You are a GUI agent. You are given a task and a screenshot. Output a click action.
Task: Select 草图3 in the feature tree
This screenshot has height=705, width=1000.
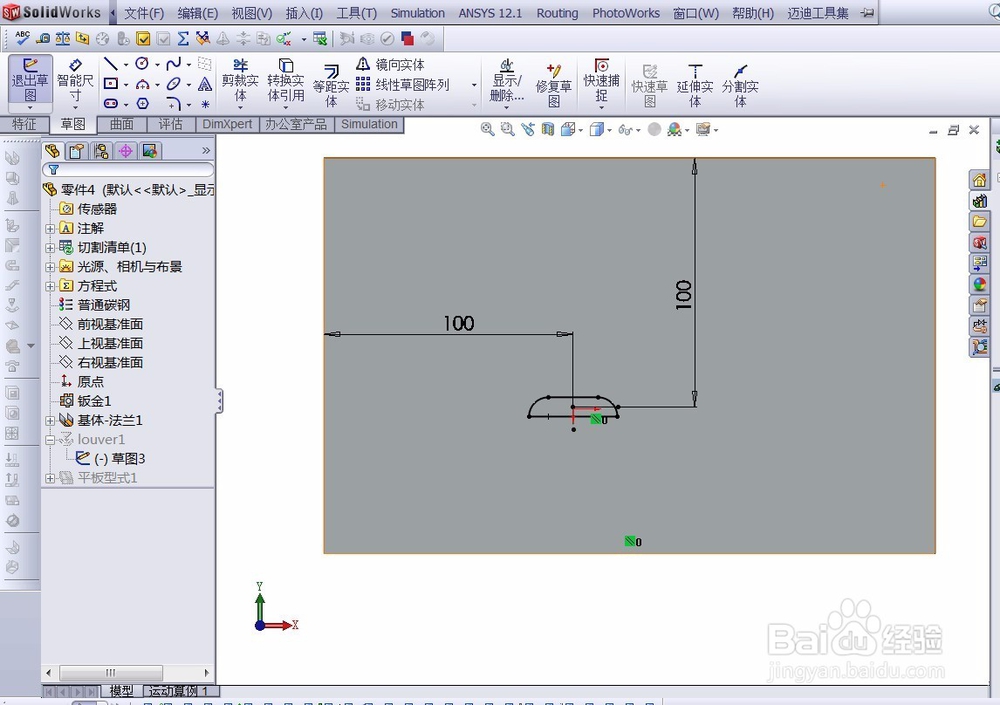point(119,459)
